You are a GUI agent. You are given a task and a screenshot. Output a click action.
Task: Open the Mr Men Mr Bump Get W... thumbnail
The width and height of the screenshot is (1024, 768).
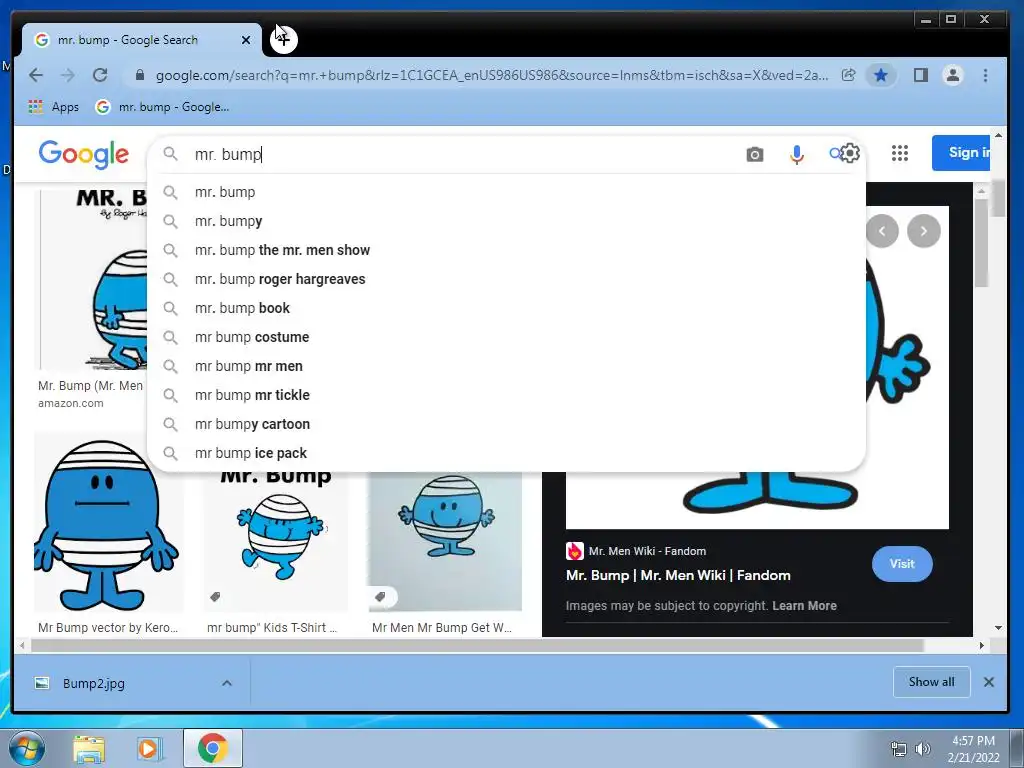pos(445,541)
